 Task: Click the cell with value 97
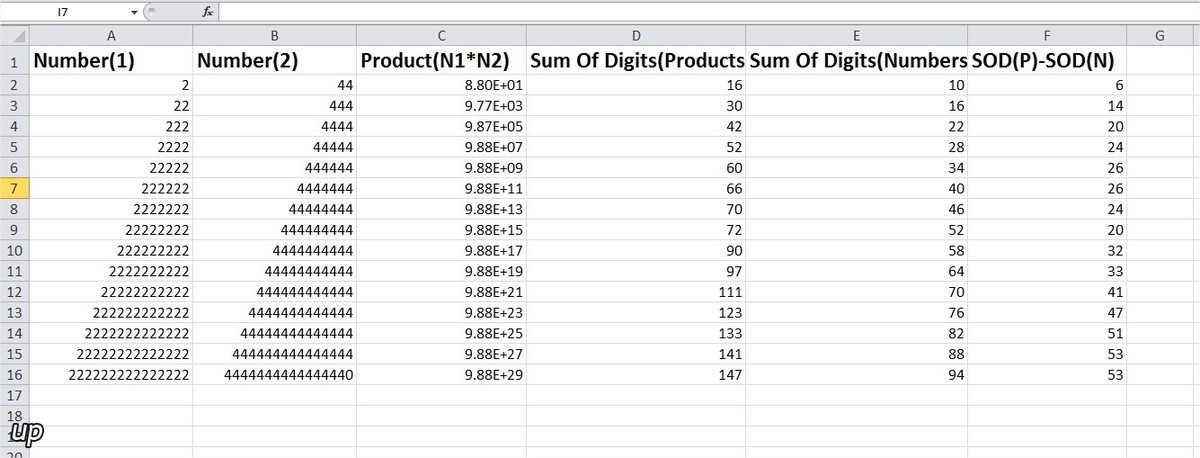pyautogui.click(x=635, y=271)
